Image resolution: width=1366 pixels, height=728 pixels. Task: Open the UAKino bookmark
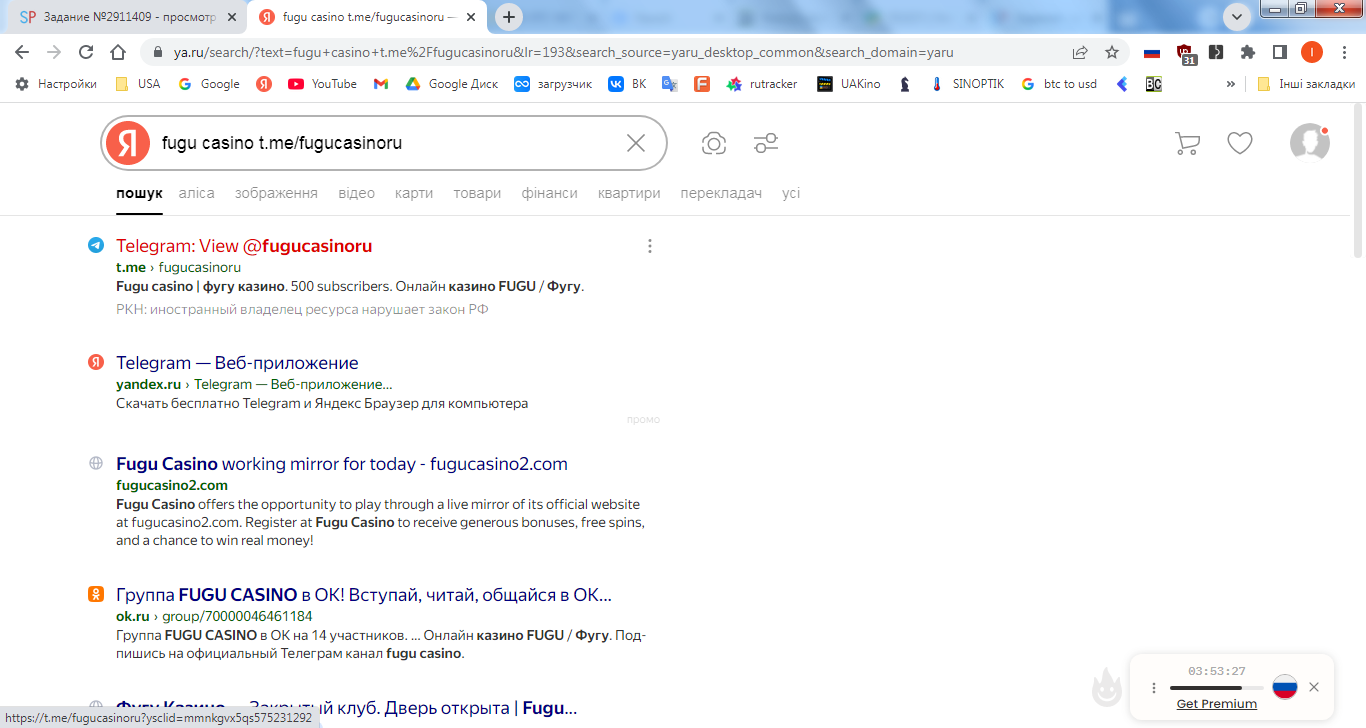pos(849,84)
